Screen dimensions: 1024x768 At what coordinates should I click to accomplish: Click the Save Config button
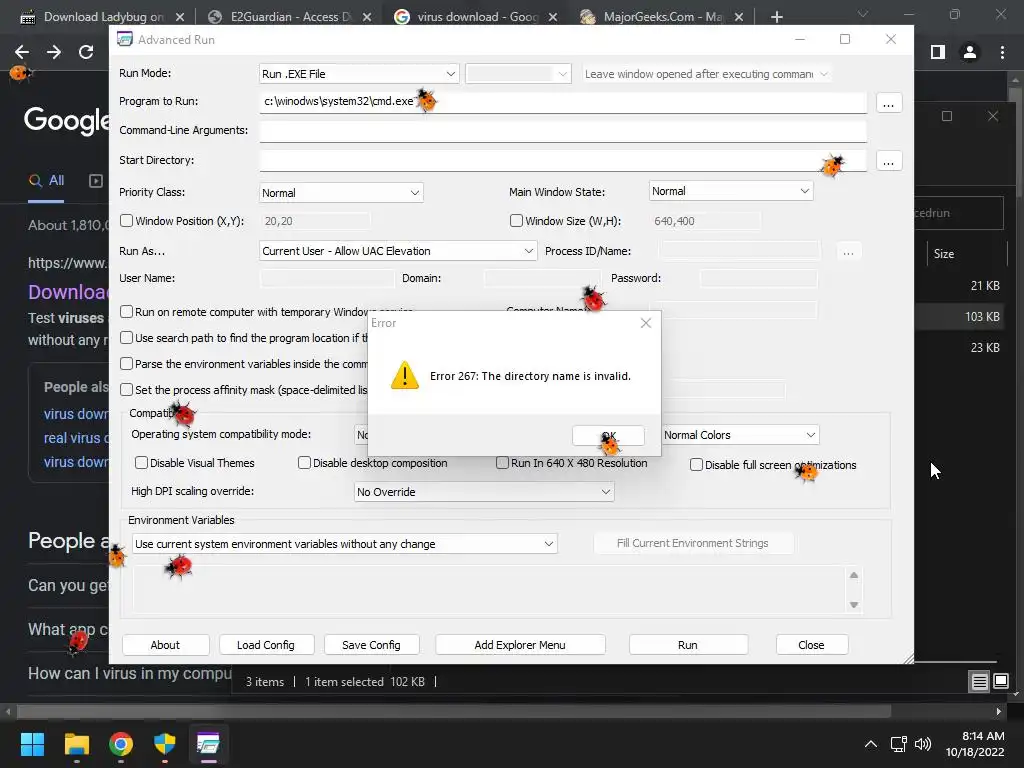tap(371, 645)
